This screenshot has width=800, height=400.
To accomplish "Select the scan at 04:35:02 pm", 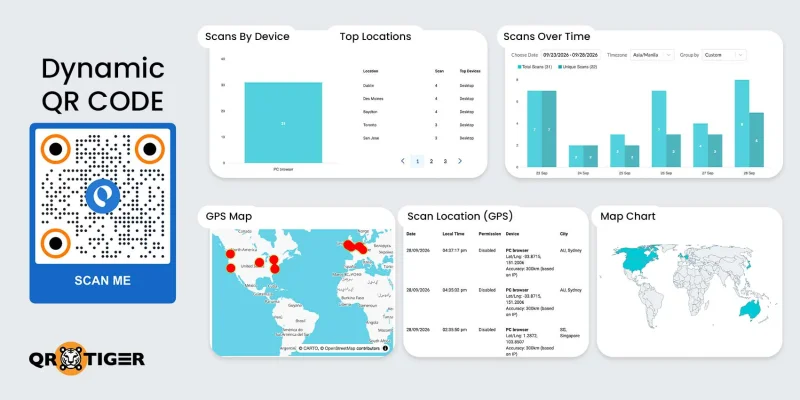I will (x=494, y=303).
